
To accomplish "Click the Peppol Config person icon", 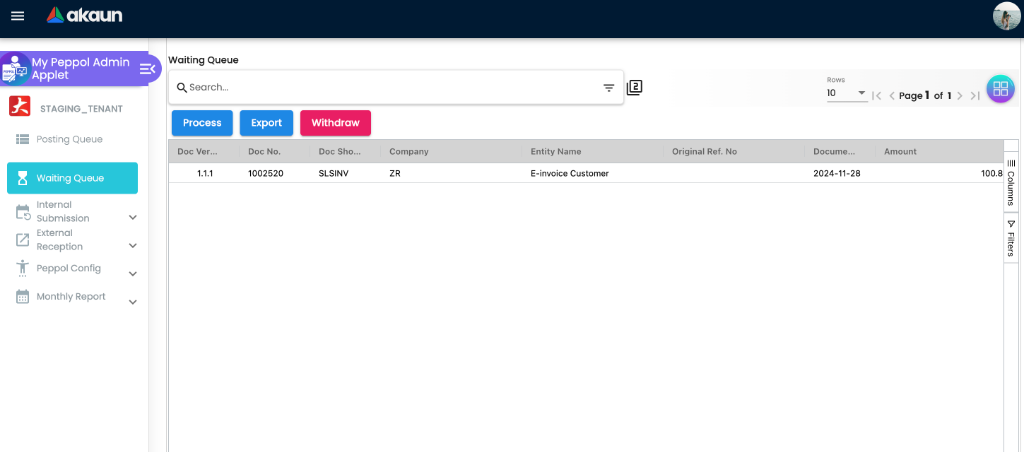I will click(x=23, y=268).
